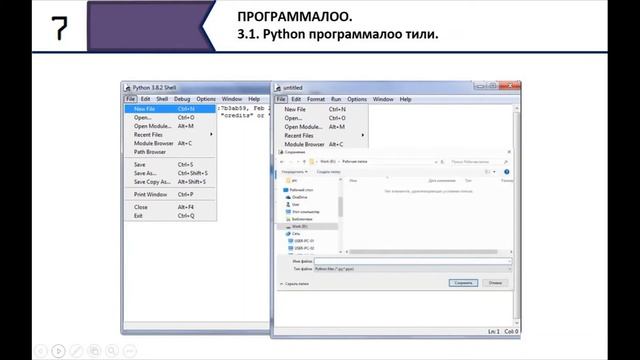Choose Open Module... in untitled File menu
The width and height of the screenshot is (640, 360).
(x=322, y=127)
